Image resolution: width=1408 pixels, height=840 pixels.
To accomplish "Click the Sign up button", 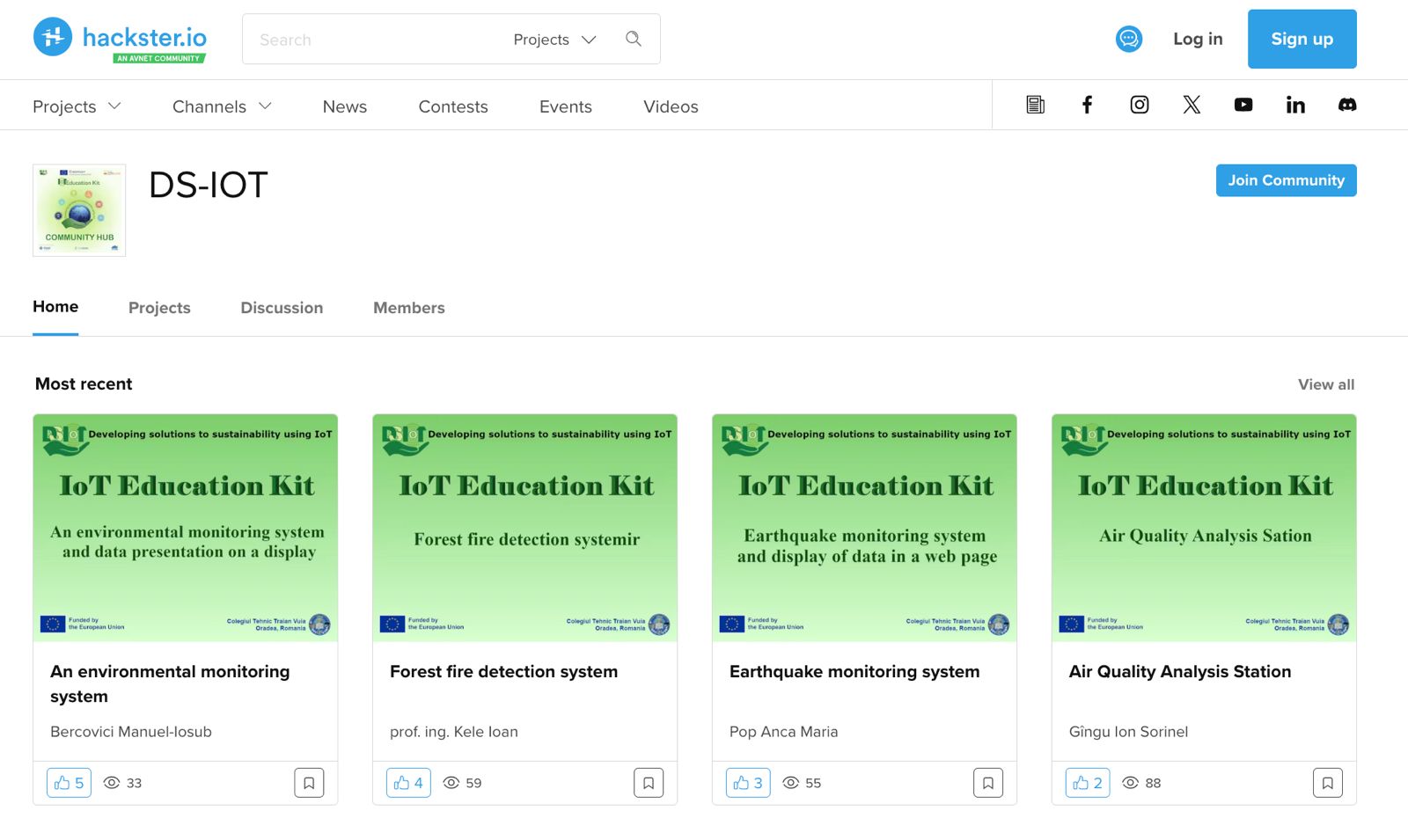I will [x=1302, y=39].
